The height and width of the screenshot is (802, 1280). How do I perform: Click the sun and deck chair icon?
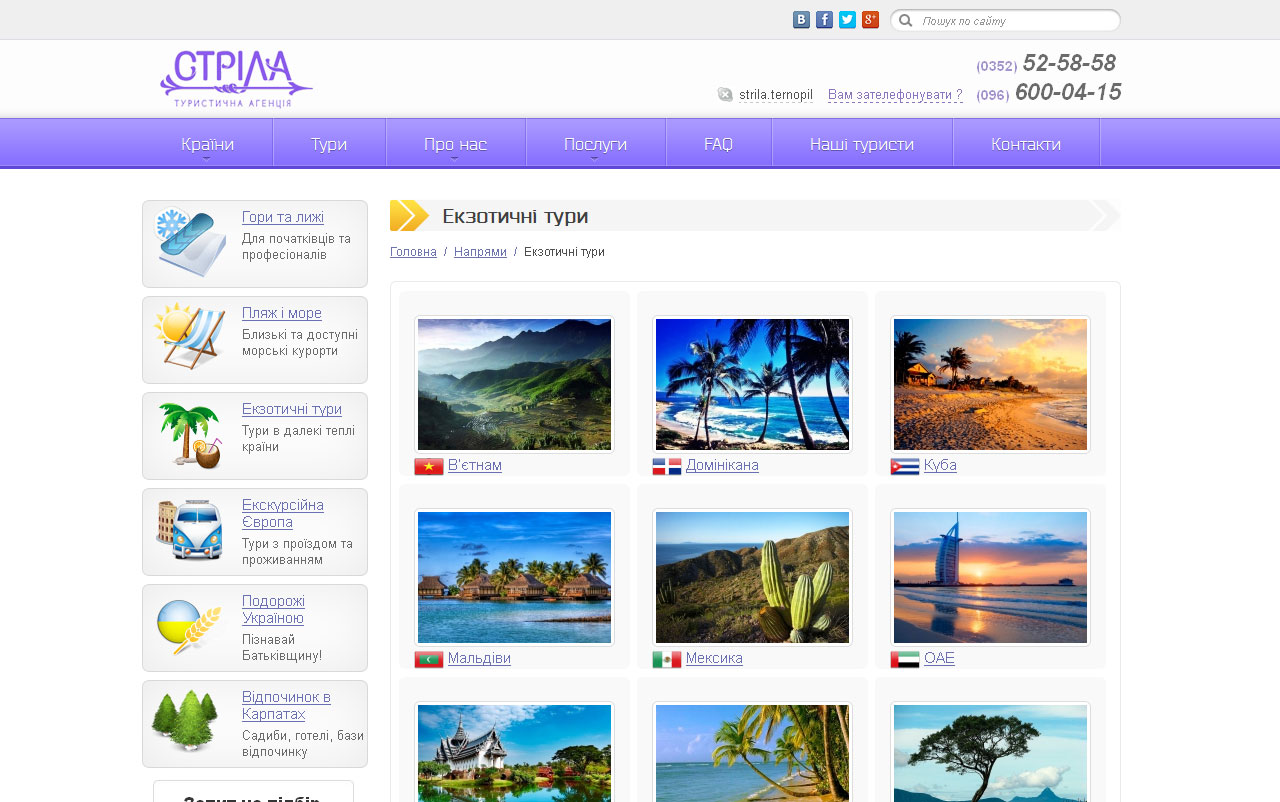pyautogui.click(x=189, y=337)
